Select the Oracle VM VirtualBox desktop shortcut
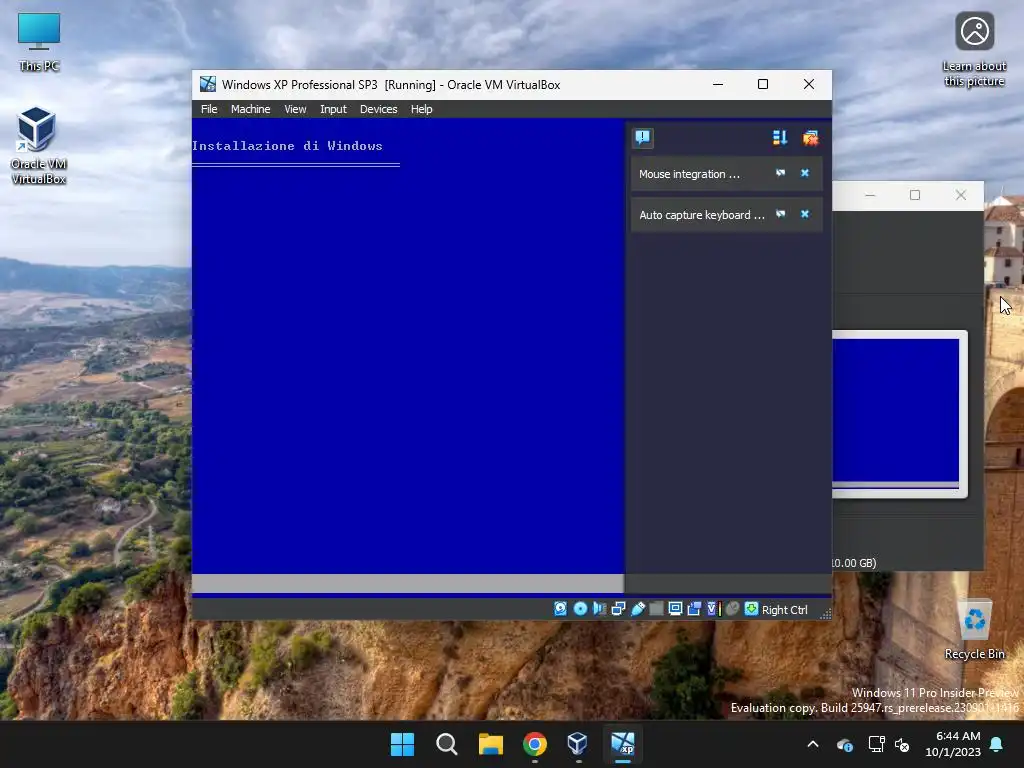This screenshot has height=768, width=1024. click(39, 146)
